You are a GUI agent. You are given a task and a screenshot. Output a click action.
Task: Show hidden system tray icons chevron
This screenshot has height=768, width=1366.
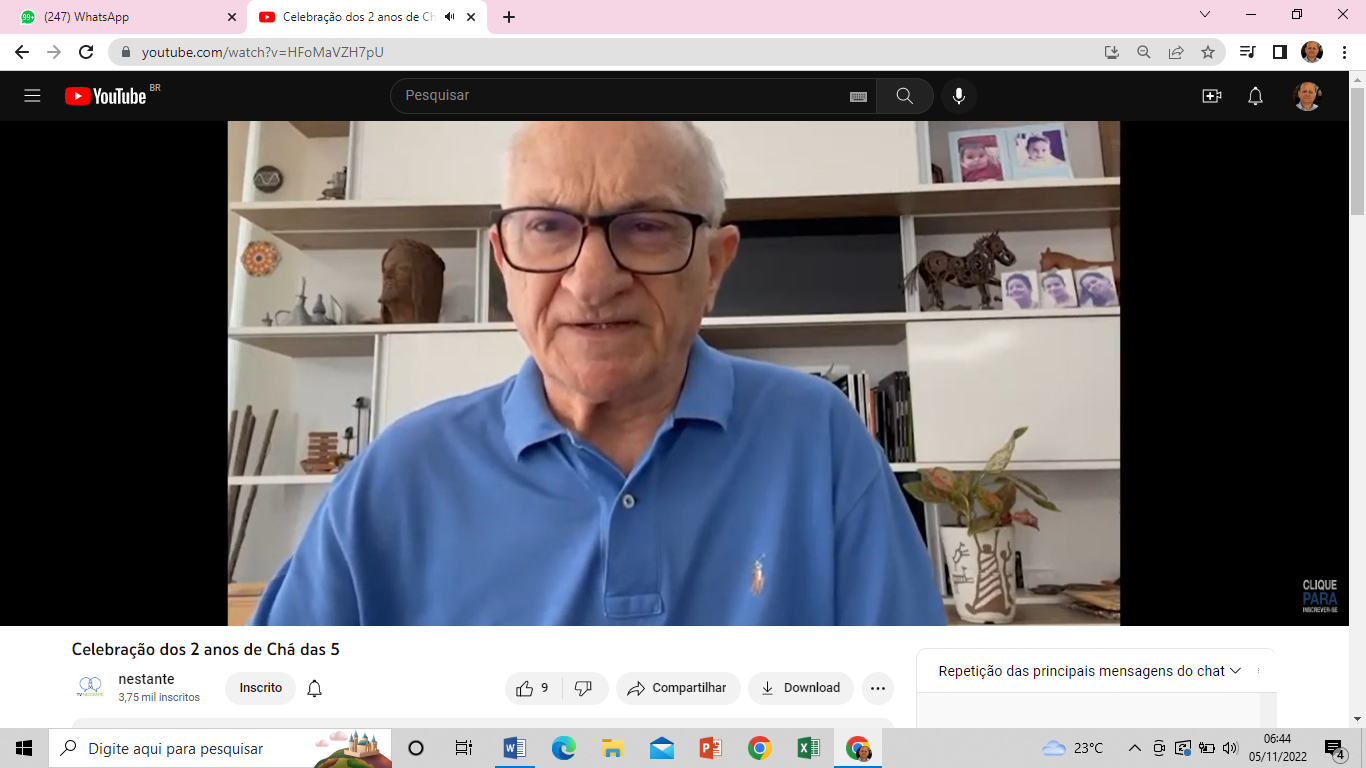(x=1134, y=748)
